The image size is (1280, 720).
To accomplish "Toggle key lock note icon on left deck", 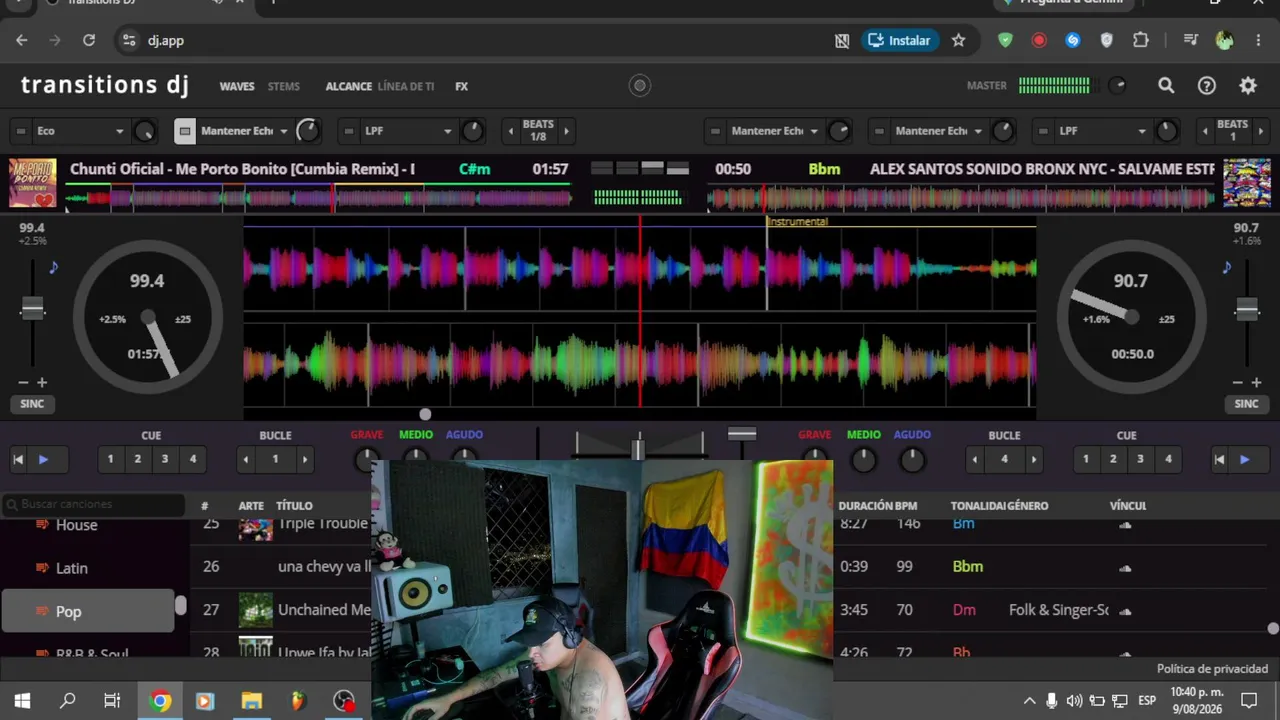I will point(54,267).
